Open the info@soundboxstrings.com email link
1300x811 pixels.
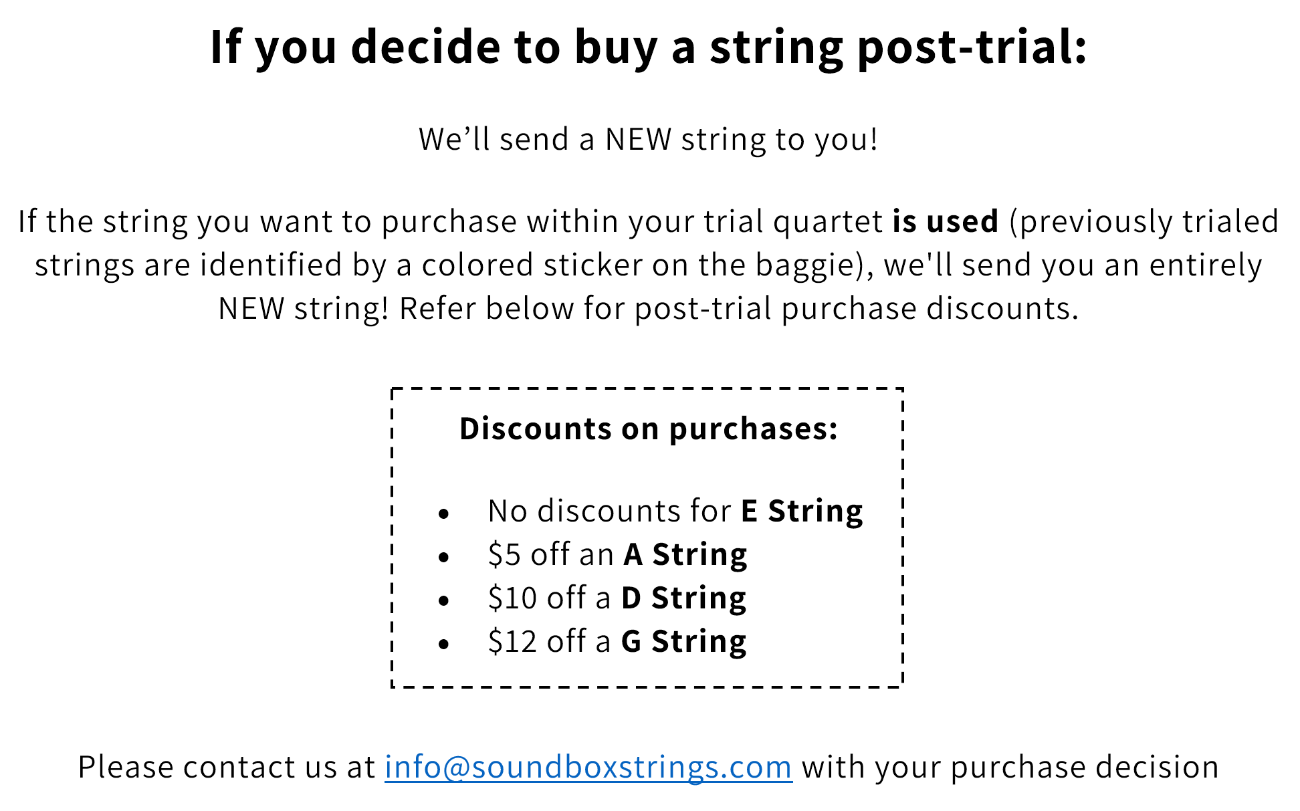click(588, 767)
